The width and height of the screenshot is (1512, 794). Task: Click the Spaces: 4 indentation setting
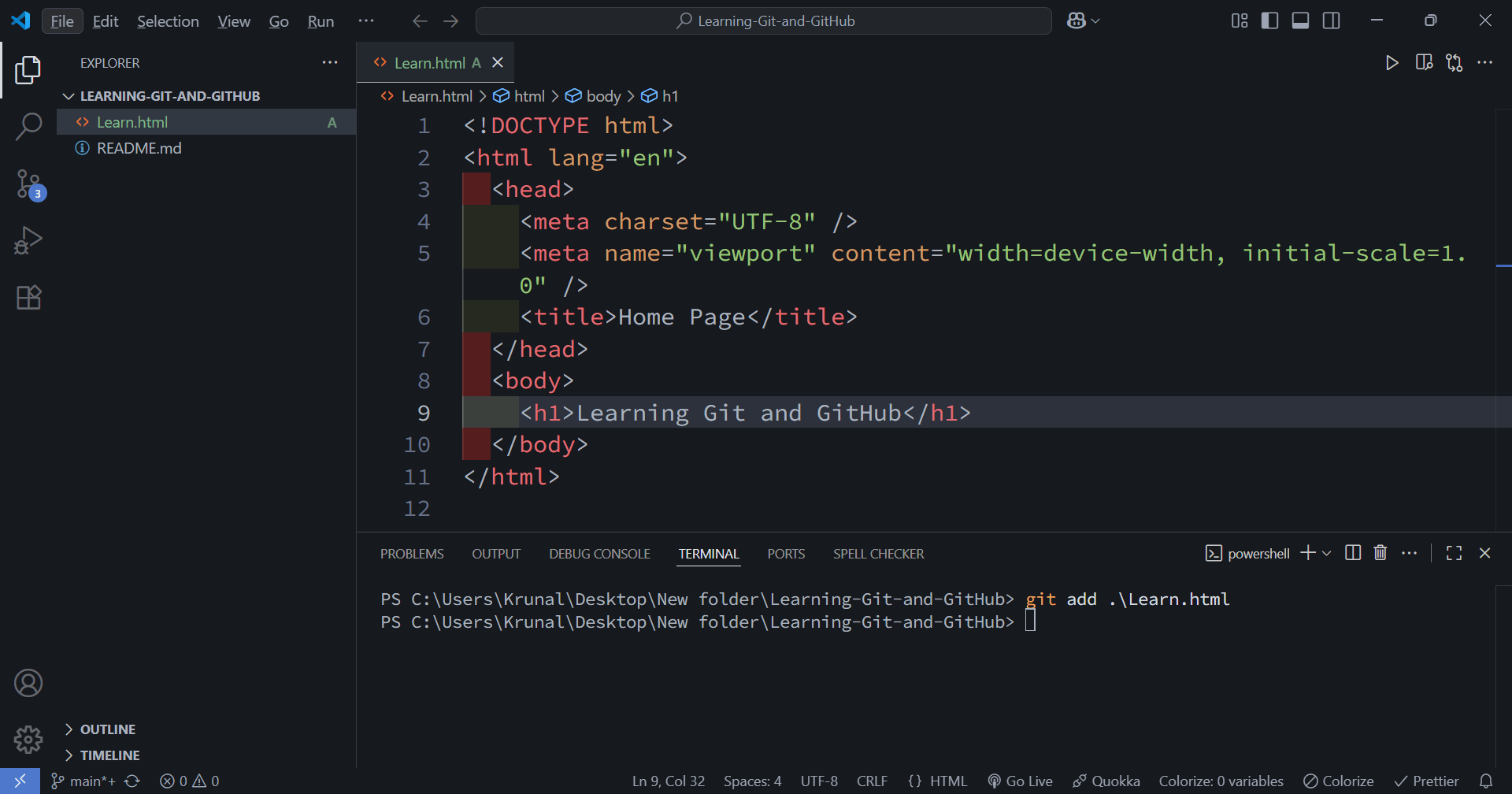tap(753, 781)
